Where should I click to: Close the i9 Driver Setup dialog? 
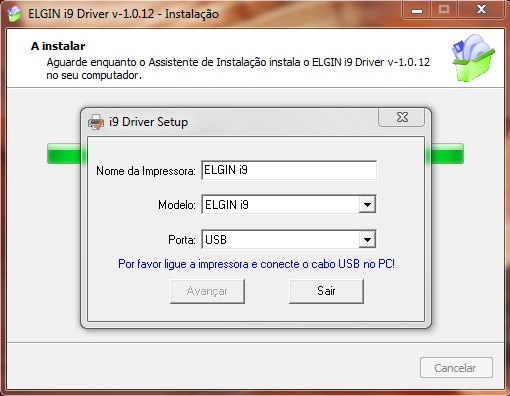coord(402,117)
